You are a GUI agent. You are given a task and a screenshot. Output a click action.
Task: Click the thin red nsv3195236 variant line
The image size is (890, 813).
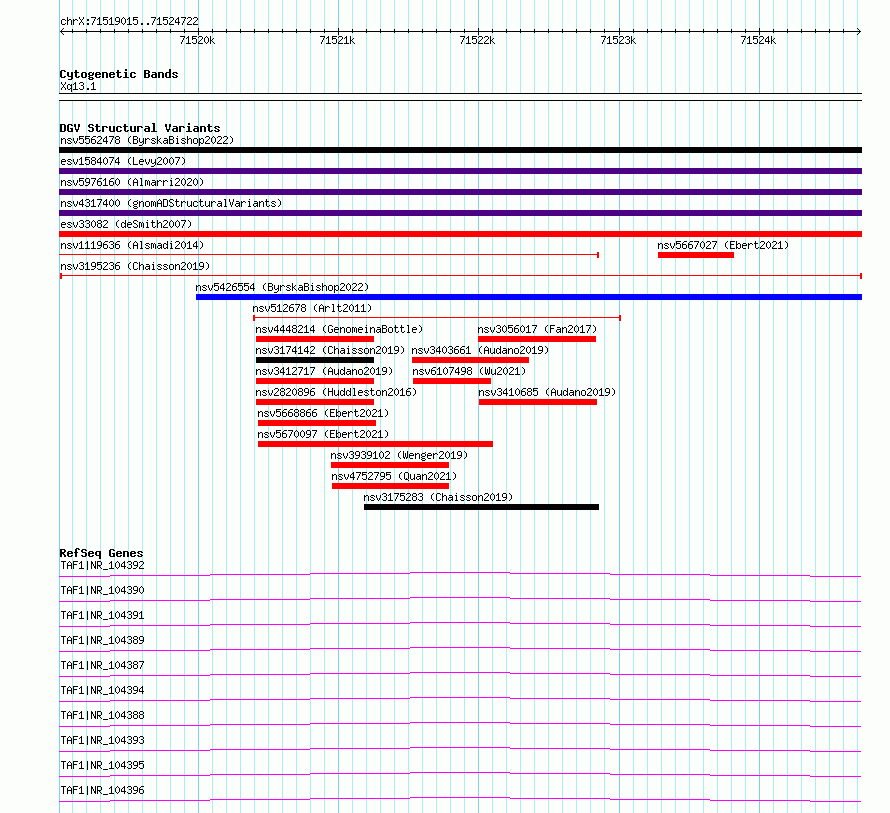click(x=461, y=276)
